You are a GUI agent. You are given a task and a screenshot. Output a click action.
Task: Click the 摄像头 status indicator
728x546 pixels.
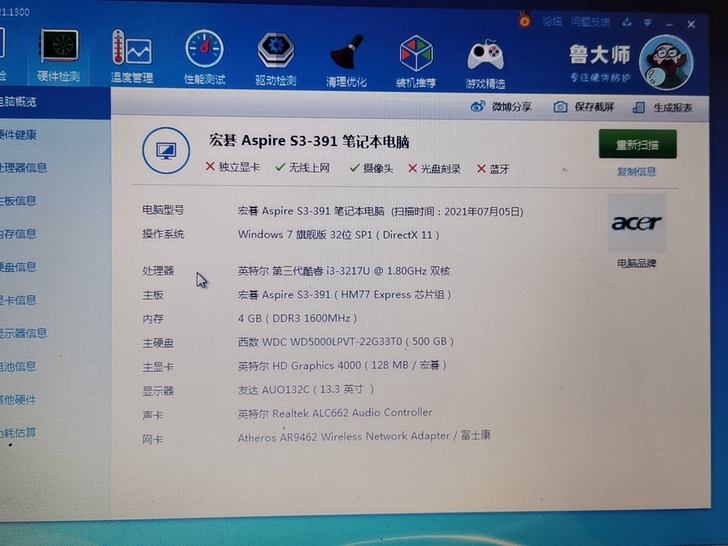(371, 168)
